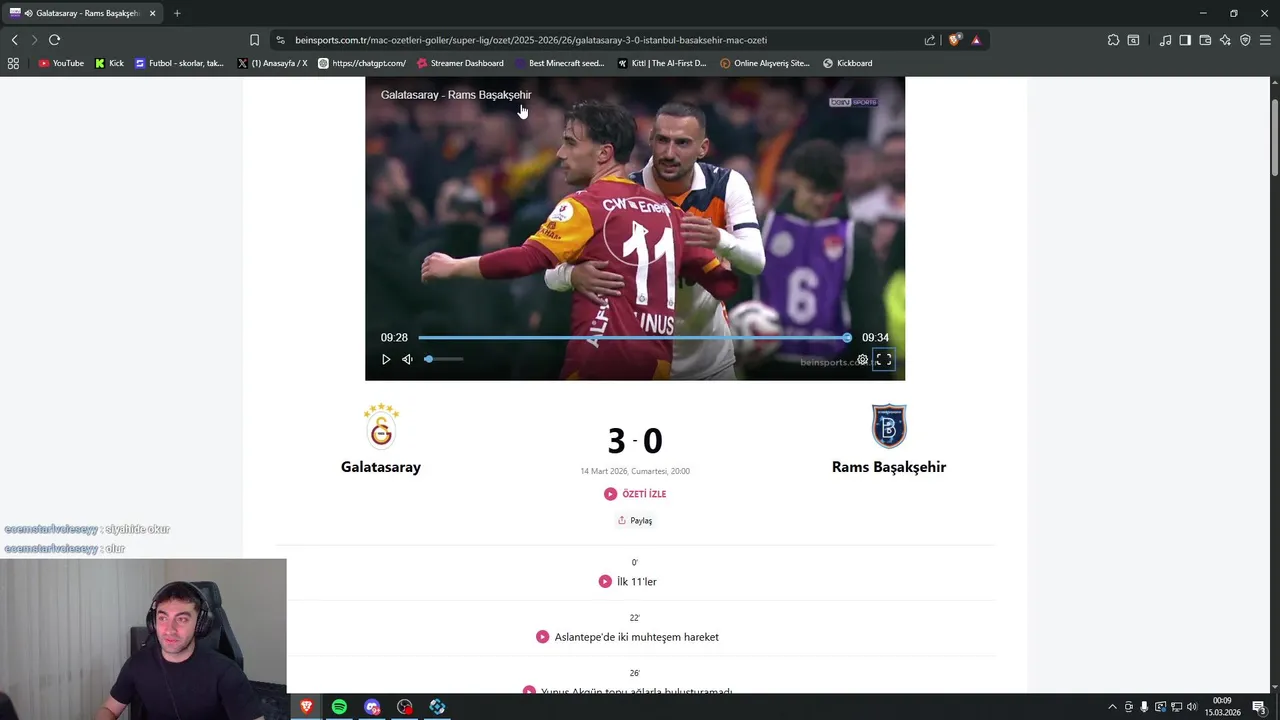
Task: Bookmark this page icon
Action: click(254, 40)
